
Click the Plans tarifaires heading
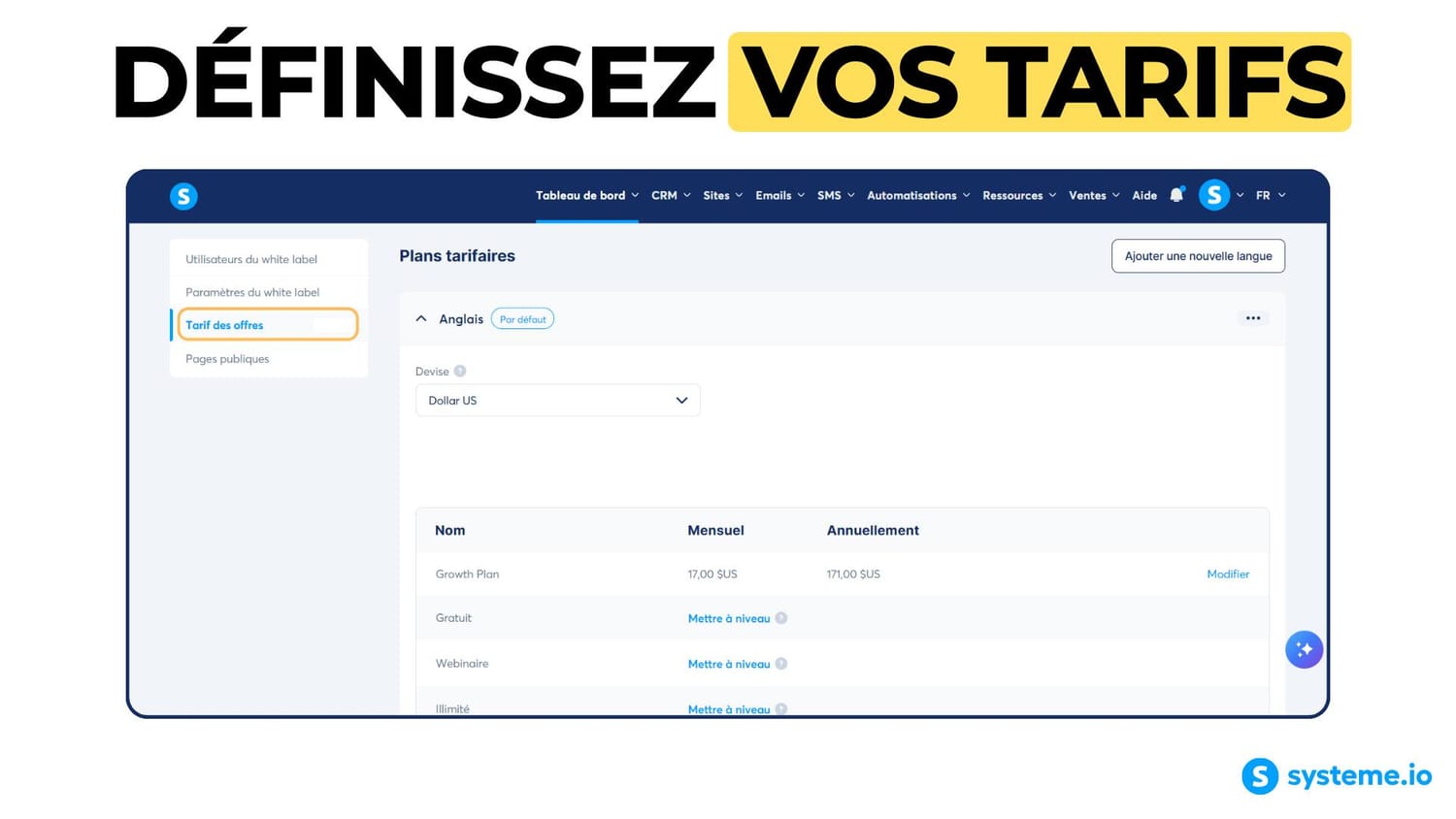(x=457, y=256)
